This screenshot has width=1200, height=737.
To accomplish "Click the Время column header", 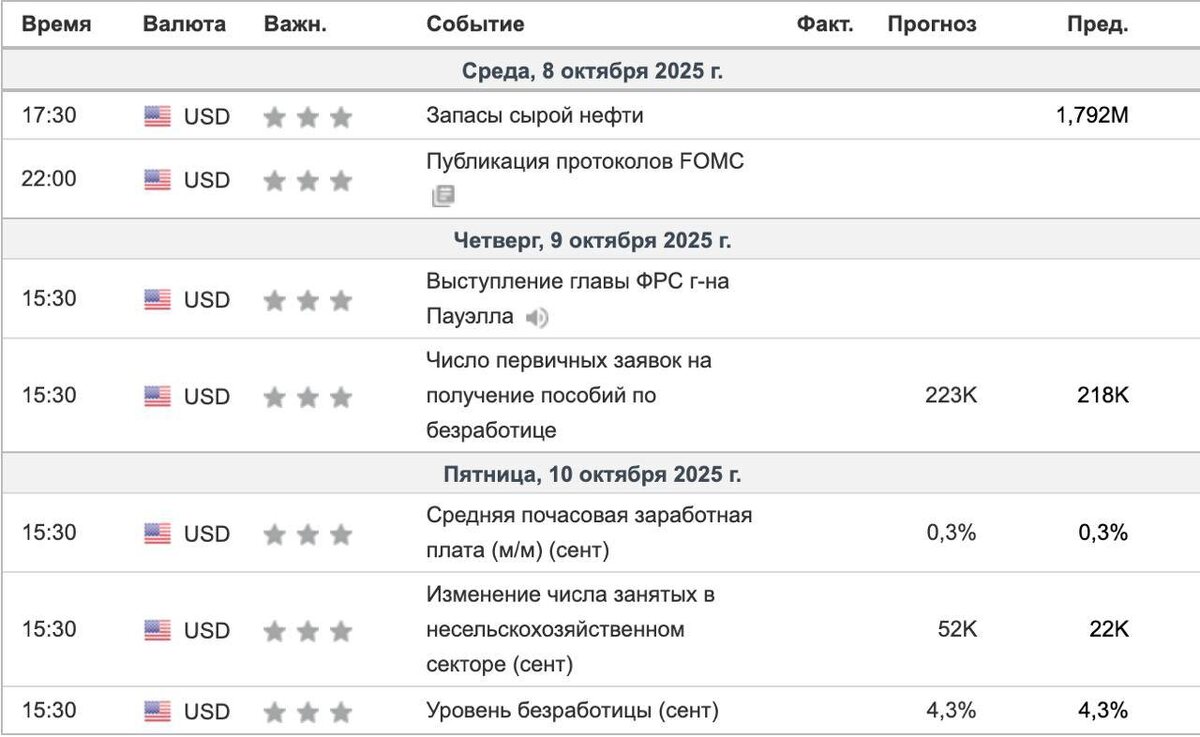I will click(57, 25).
